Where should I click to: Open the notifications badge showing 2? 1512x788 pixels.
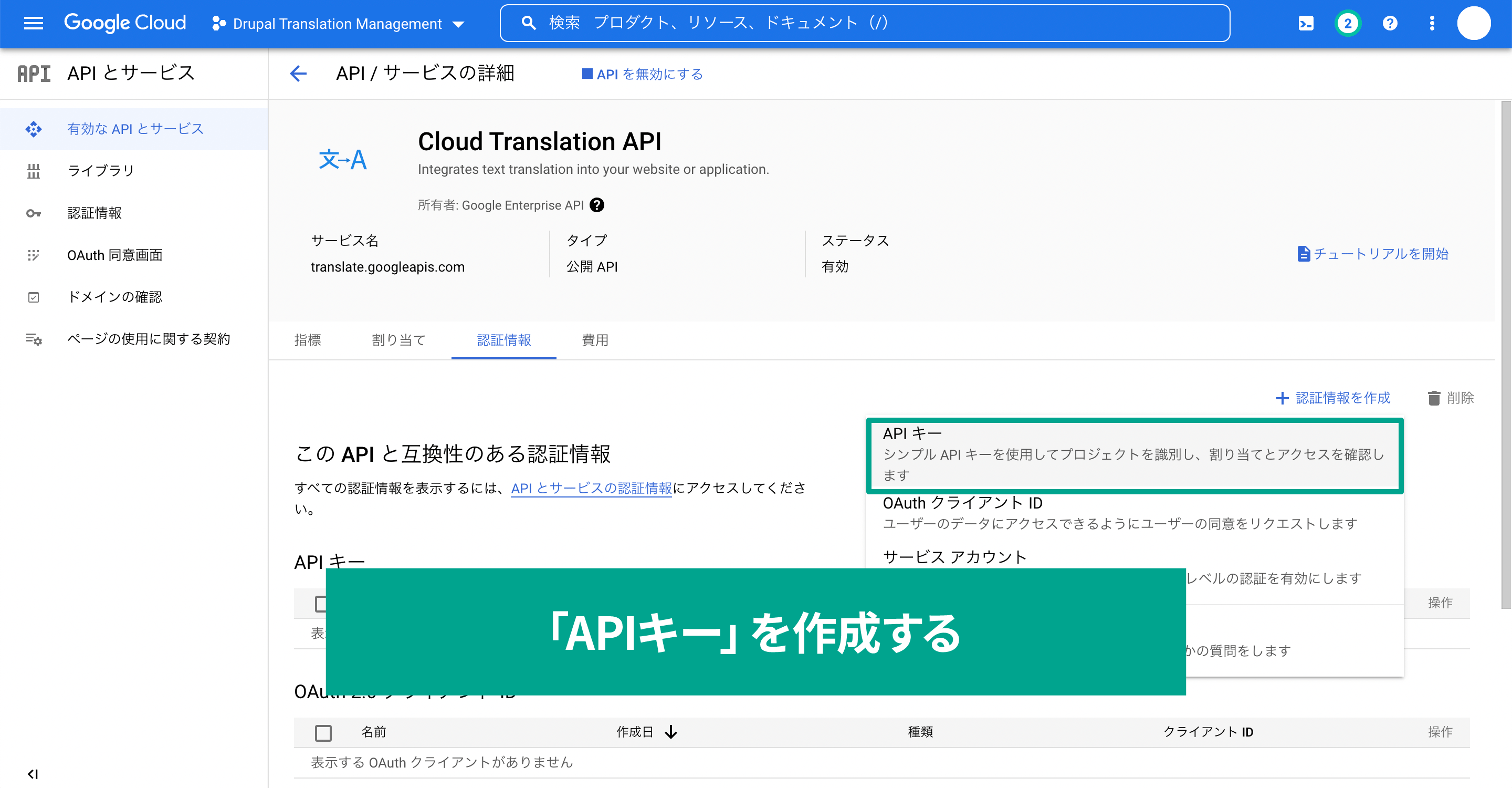1348,24
